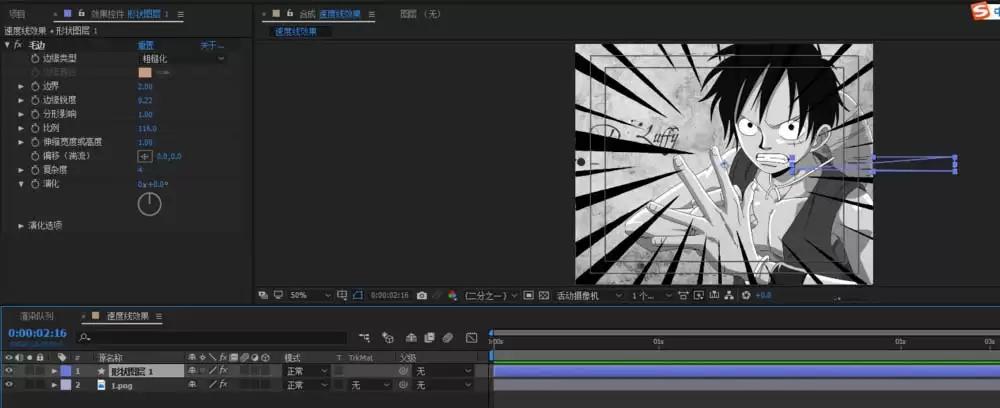Toggle the mask and shape path visibility icon
Viewport: 1000px width, 408px height.
click(x=357, y=295)
